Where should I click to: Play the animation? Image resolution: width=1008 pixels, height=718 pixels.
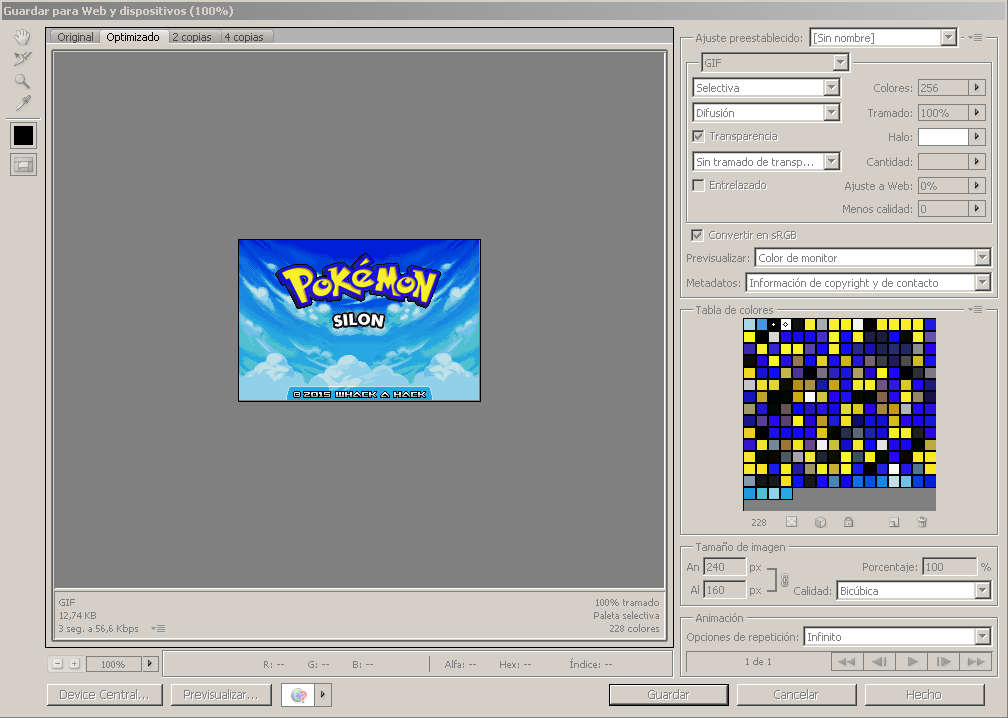pos(912,661)
